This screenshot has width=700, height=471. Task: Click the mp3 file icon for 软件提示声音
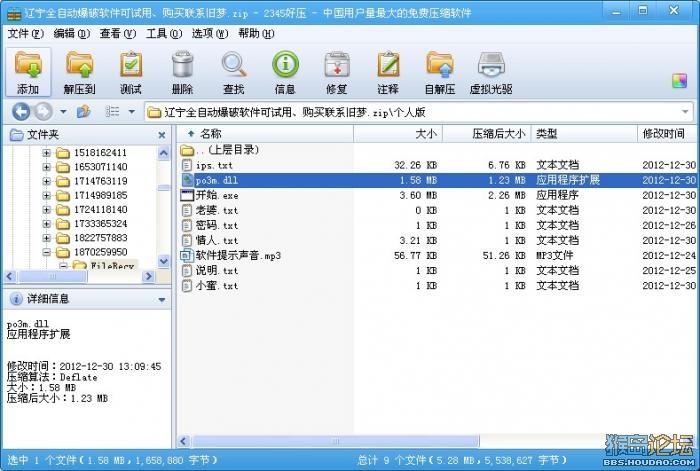click(x=186, y=256)
